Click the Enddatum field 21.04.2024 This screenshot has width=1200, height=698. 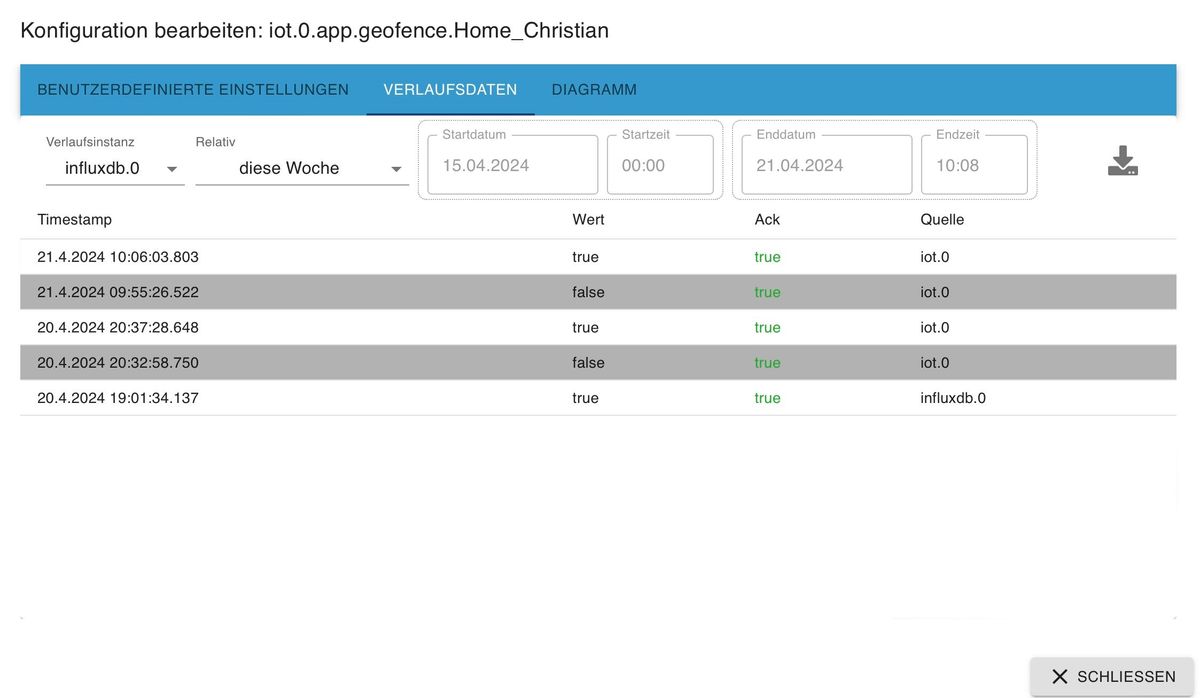pos(826,165)
